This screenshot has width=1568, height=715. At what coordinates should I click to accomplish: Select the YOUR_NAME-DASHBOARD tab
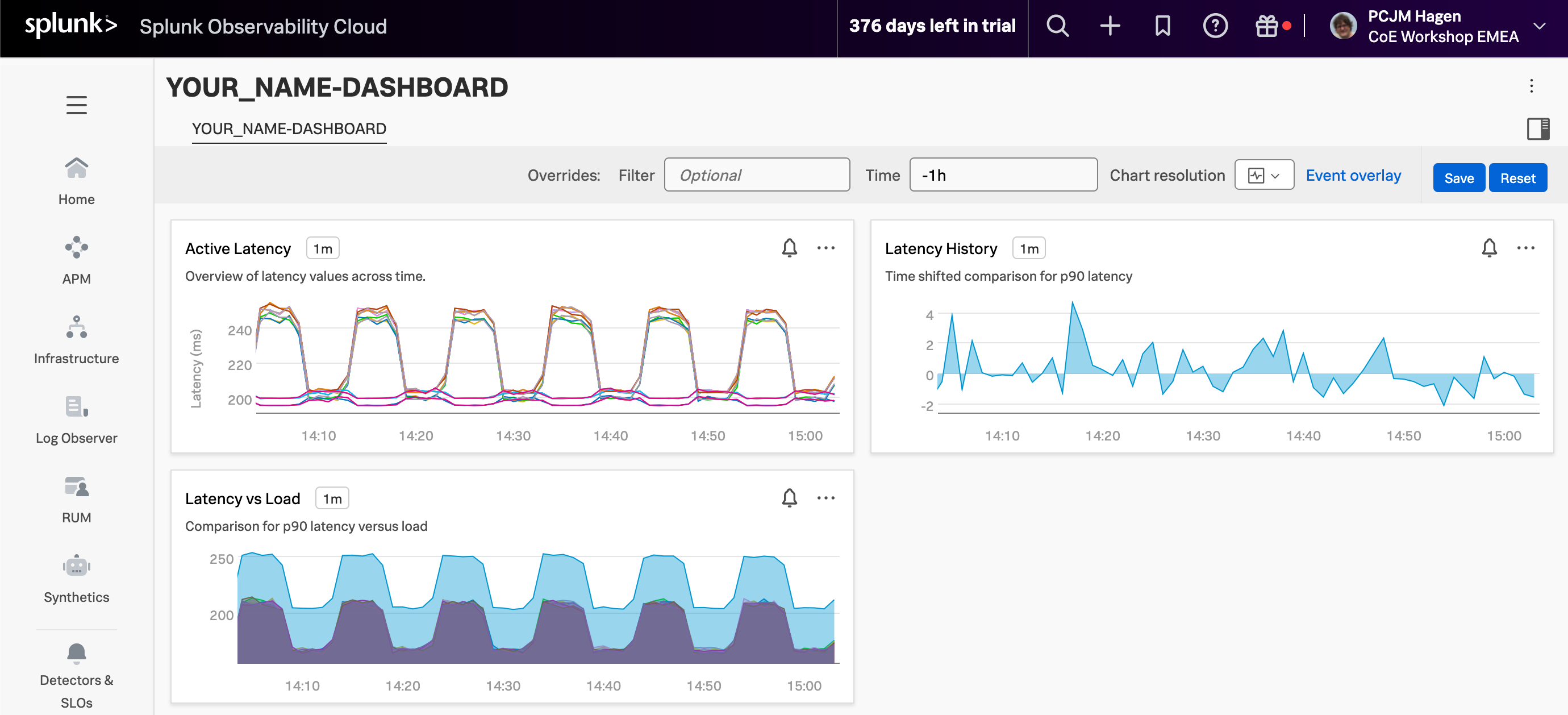tap(289, 129)
